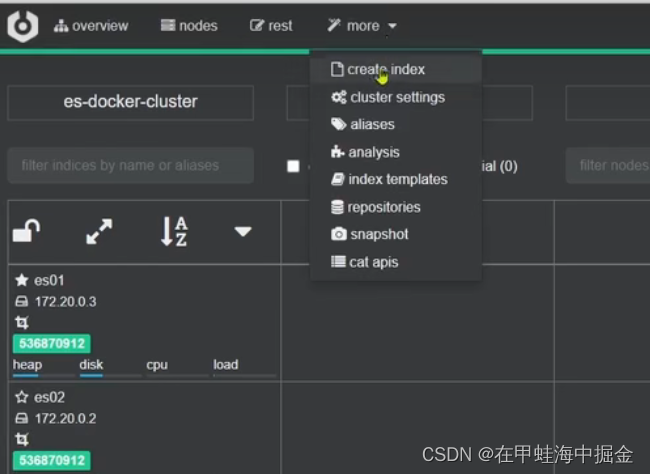This screenshot has width=650, height=474.
Task: Focus the filter indices by name field
Action: pos(131,165)
